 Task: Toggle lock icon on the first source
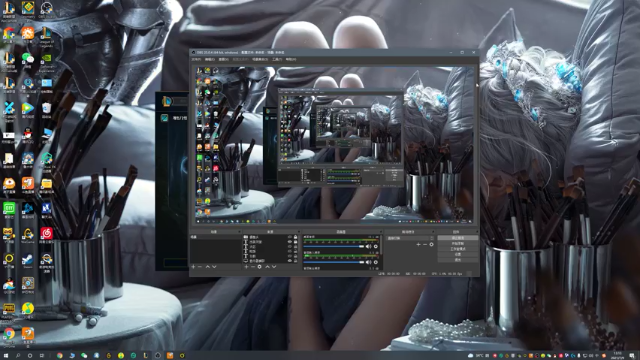296,237
